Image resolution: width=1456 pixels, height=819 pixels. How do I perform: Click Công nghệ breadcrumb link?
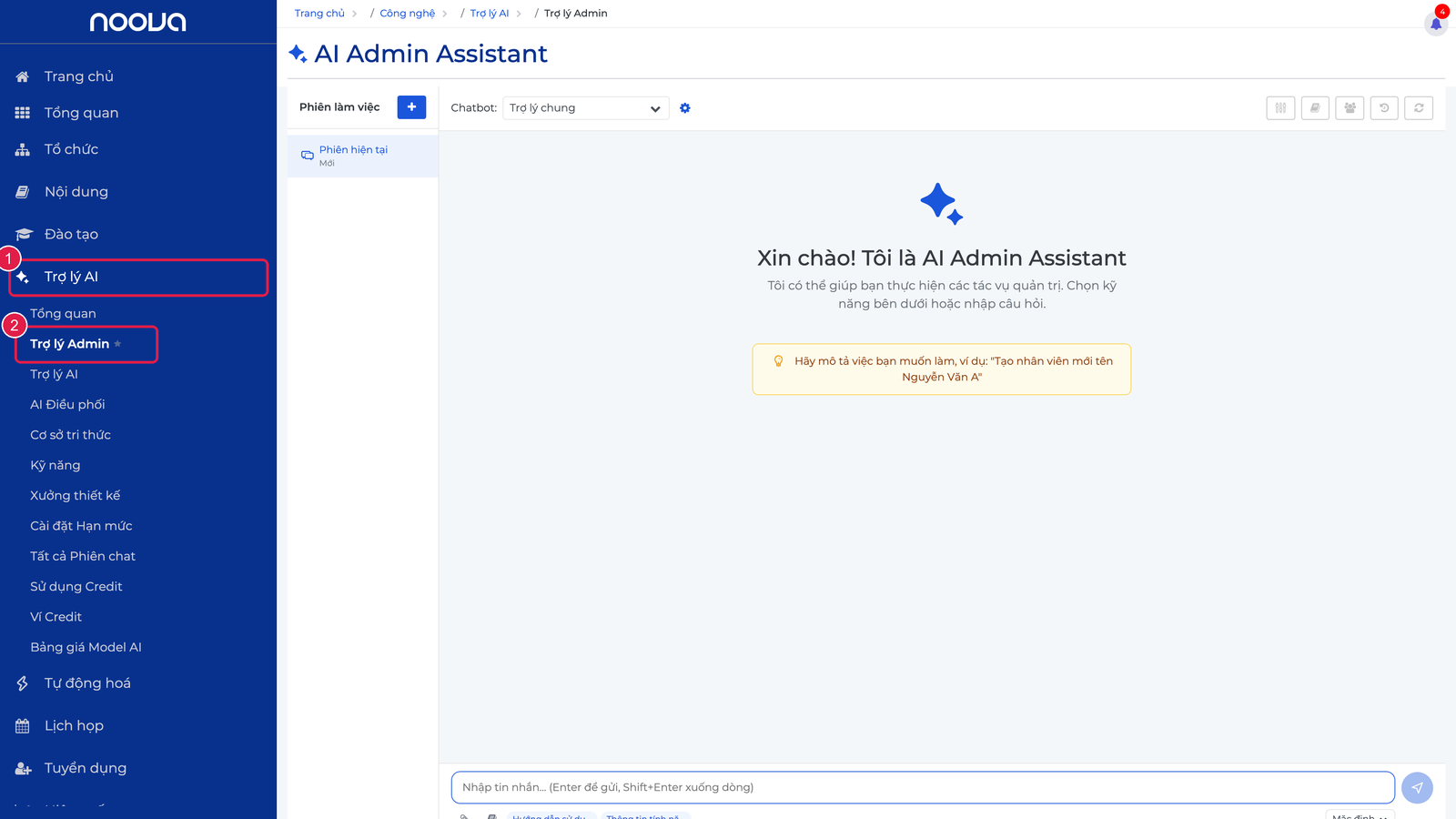(x=407, y=14)
